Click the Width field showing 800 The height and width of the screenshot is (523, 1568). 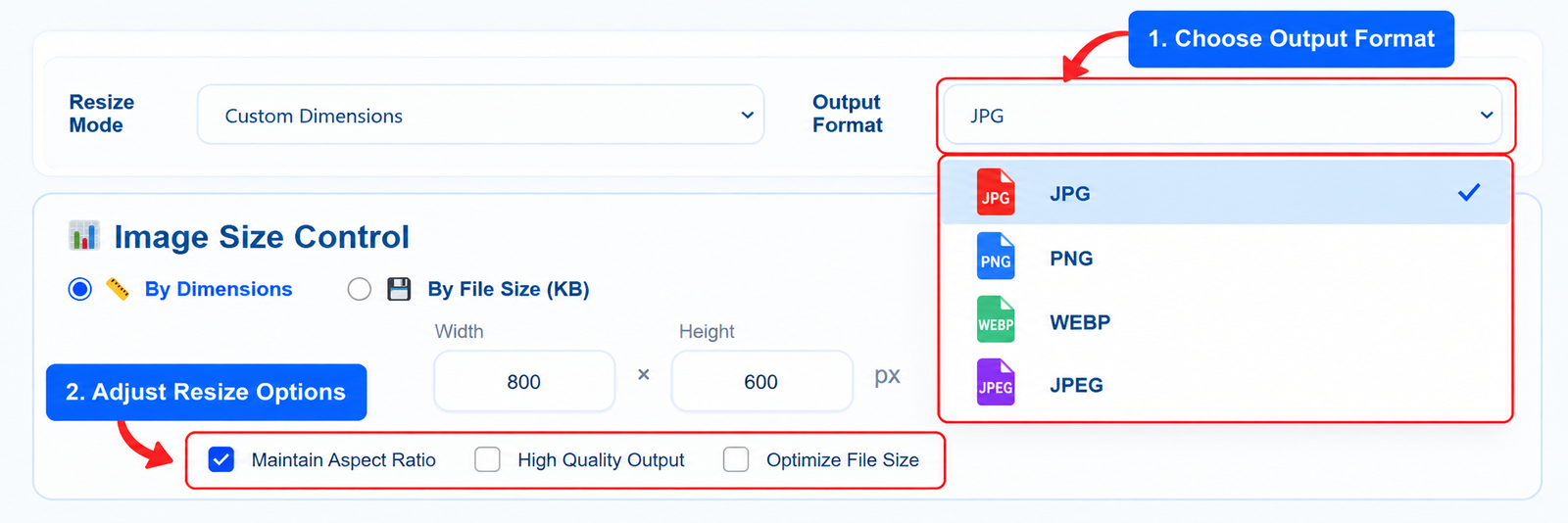[524, 381]
